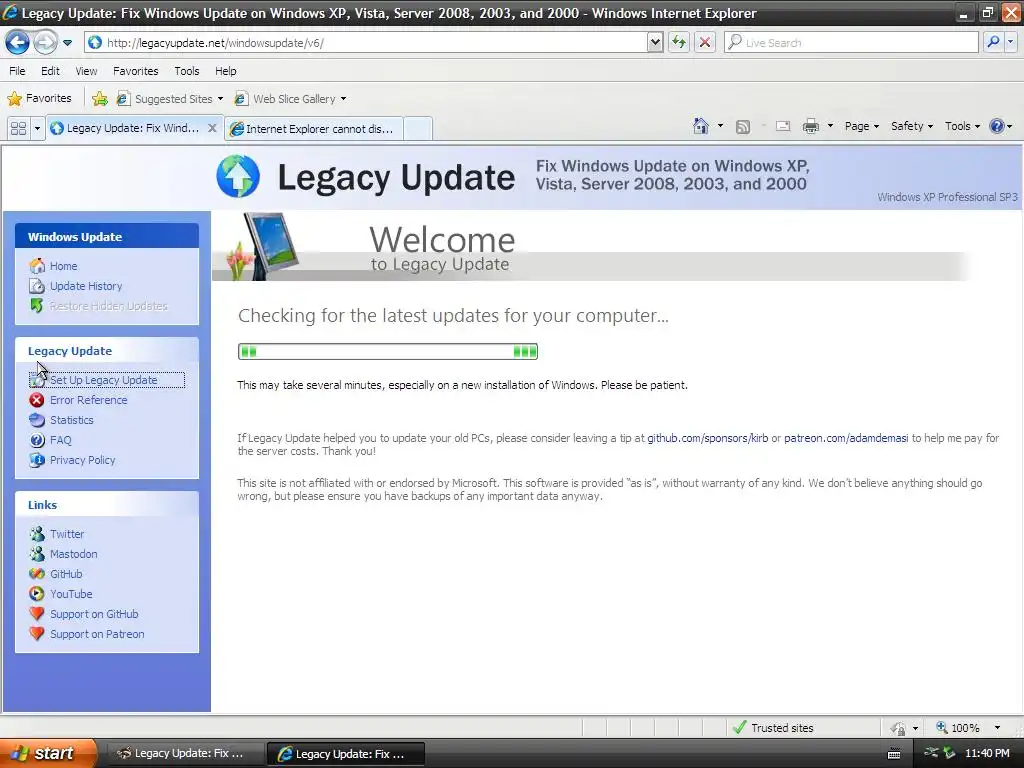Open the Edit menu
1024x768 pixels.
[x=50, y=71]
